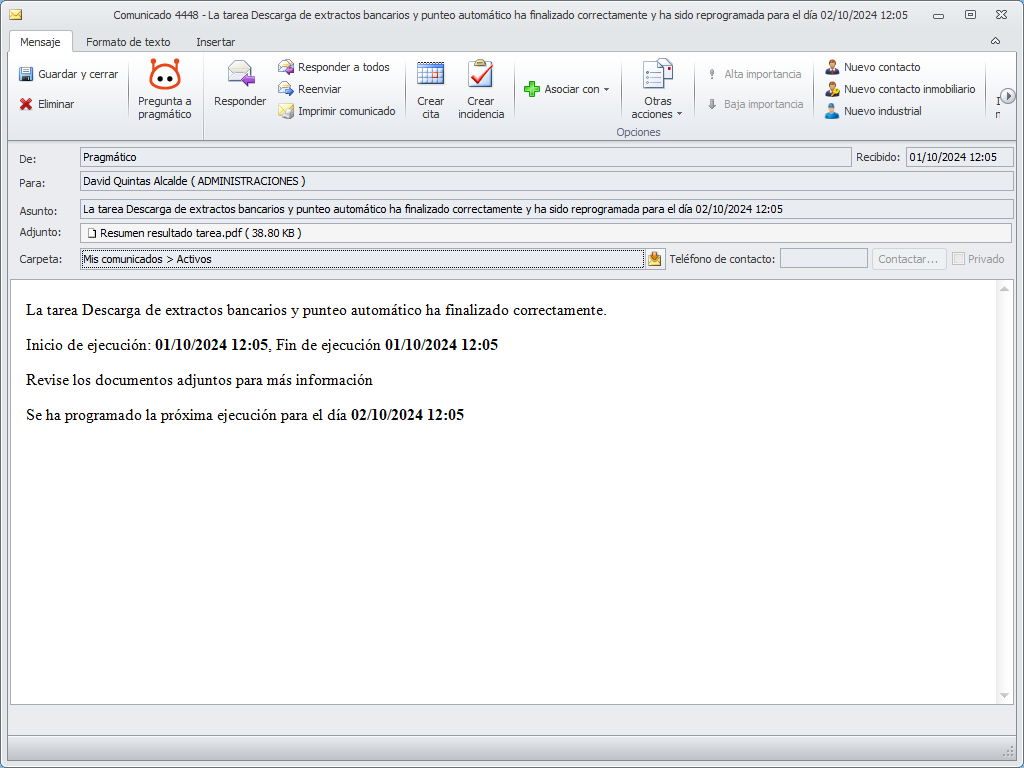
Task: Click the first body line 'La tarea Descarga'
Action: [x=316, y=310]
